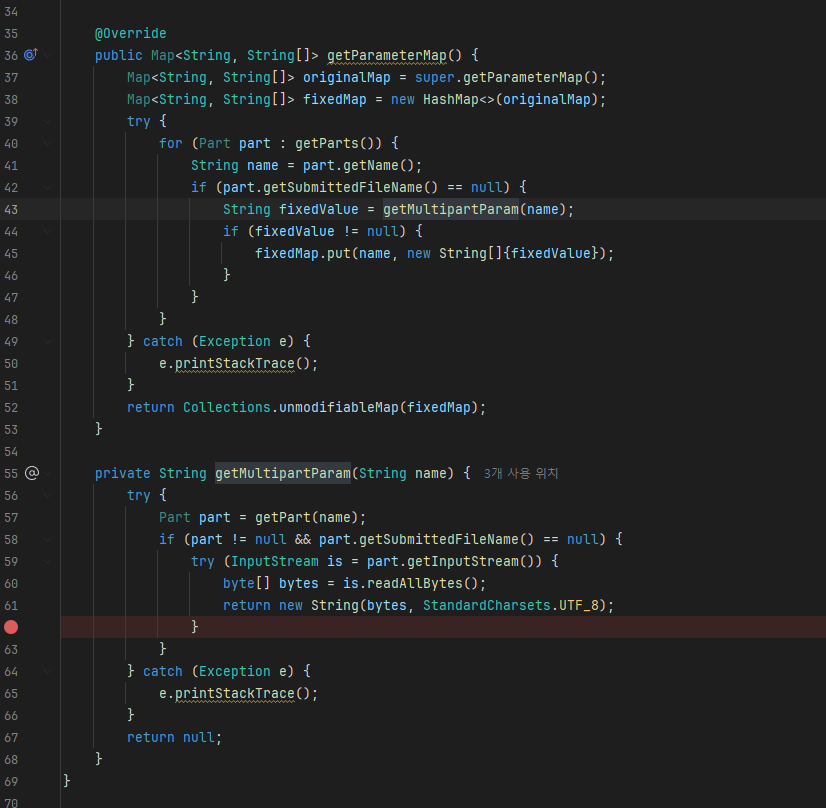Collapse the getMultipartParam method fold on line 55
The width and height of the screenshot is (826, 808).
[x=47, y=473]
